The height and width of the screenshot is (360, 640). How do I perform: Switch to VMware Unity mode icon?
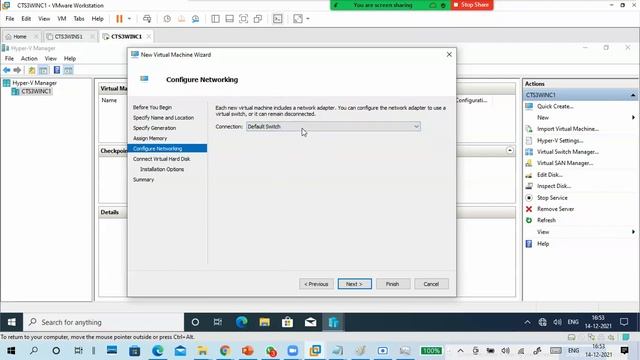258,19
